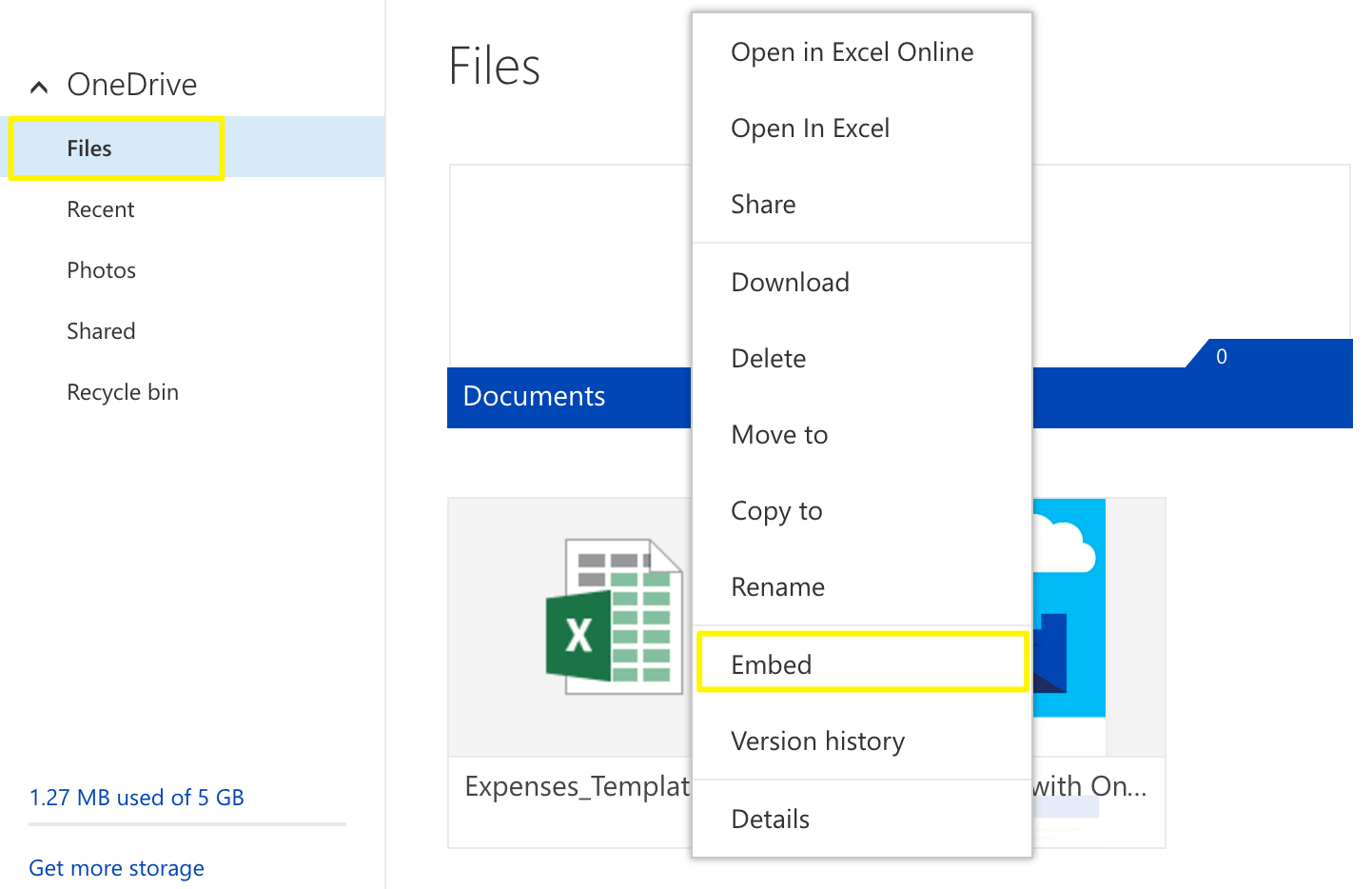This screenshot has width=1372, height=889.
Task: Click the Get more storage link
Action: [x=116, y=867]
